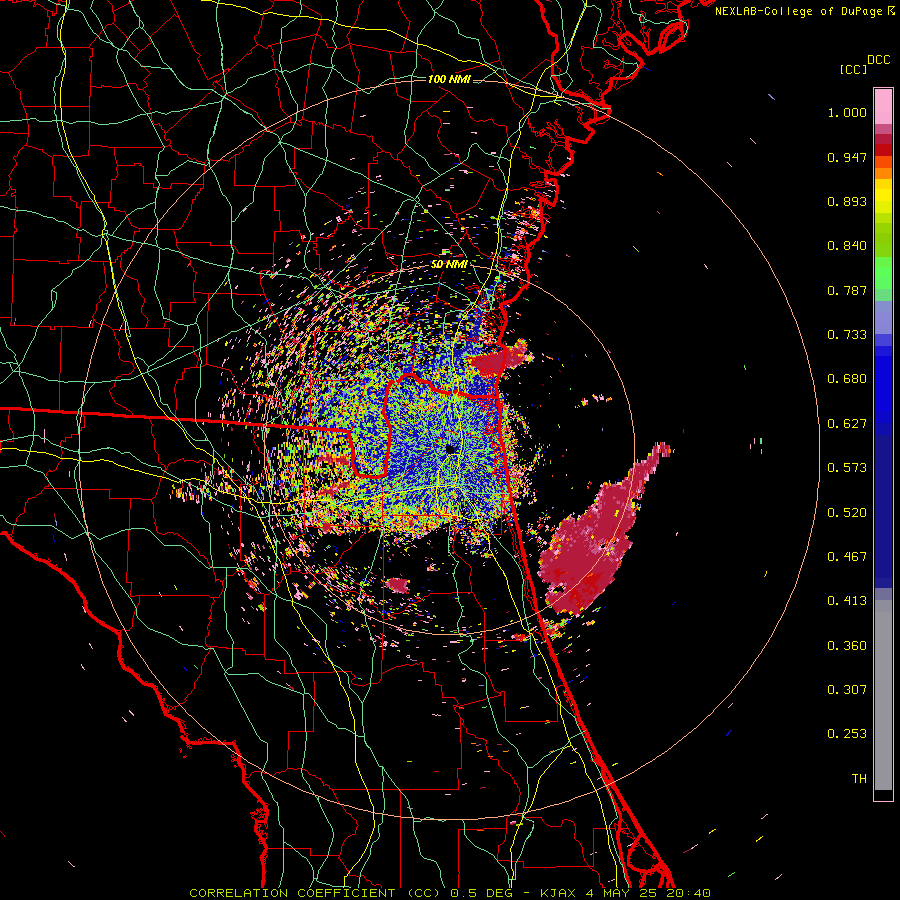900x900 pixels.
Task: Click the green color band beside 0.787
Action: [883, 279]
